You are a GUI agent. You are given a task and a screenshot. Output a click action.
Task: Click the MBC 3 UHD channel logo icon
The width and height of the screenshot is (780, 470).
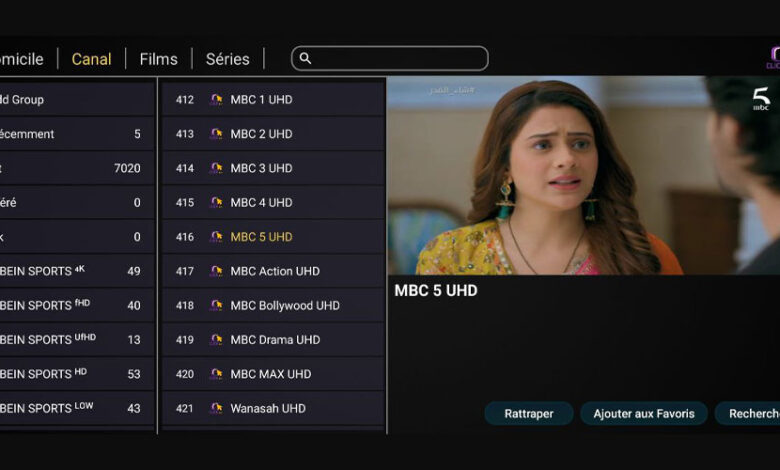tap(216, 168)
